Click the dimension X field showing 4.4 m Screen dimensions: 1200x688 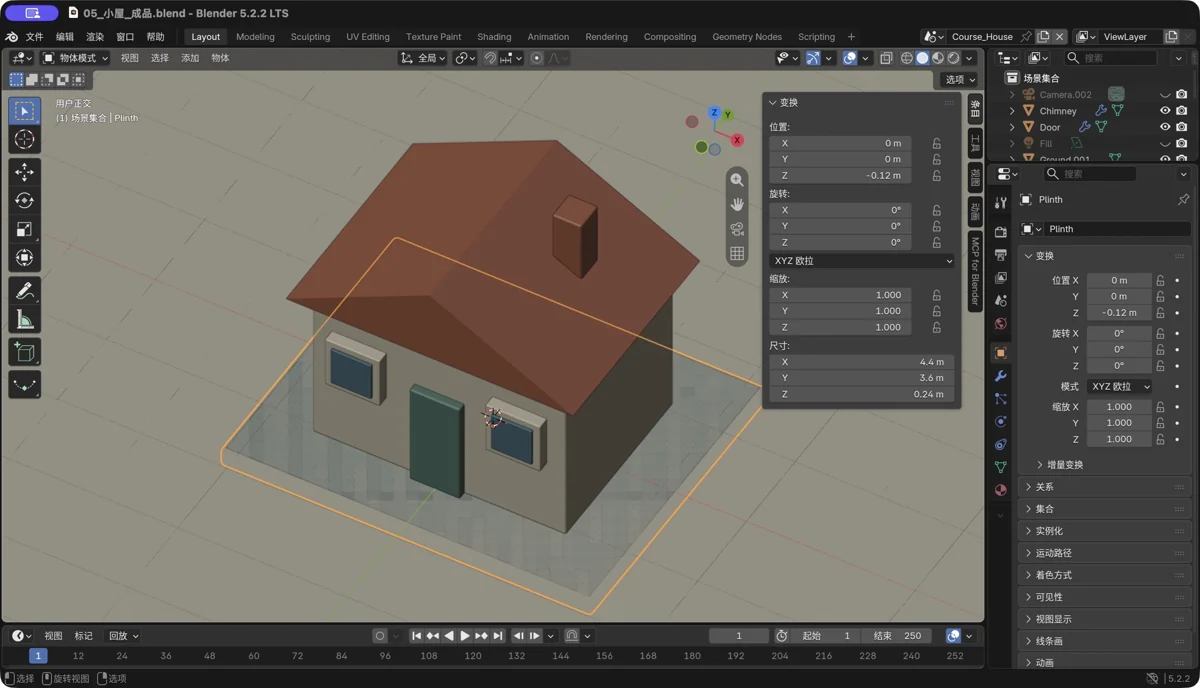tap(861, 362)
